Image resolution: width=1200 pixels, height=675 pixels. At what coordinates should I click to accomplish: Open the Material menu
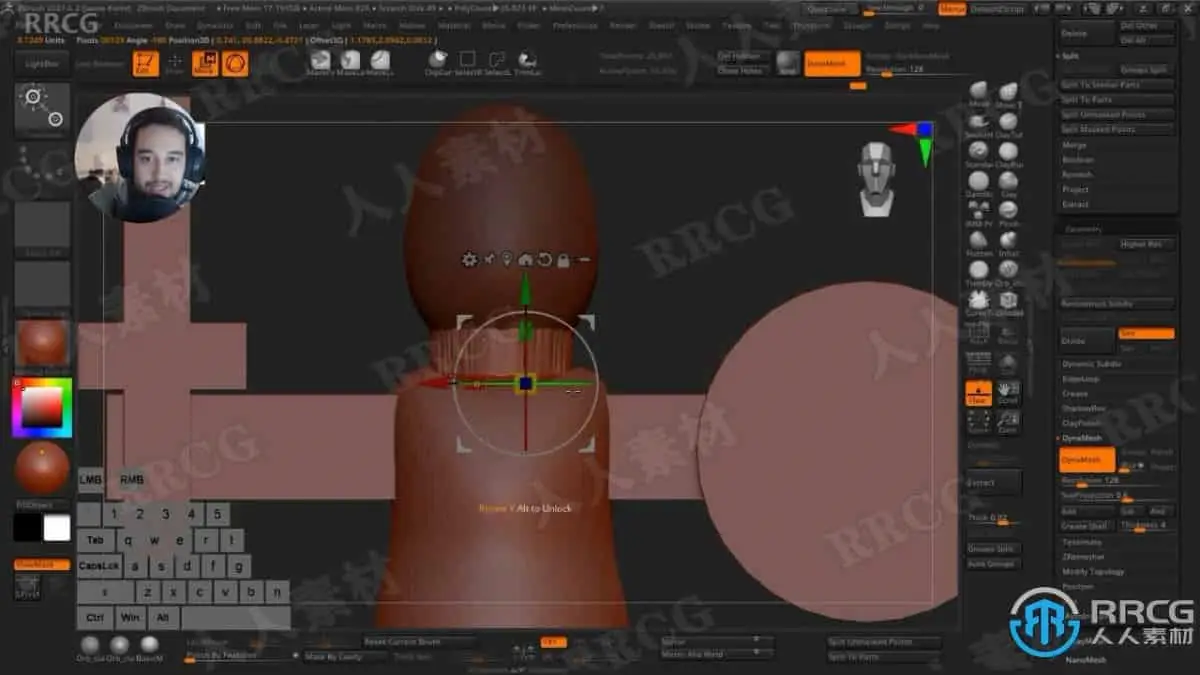pyautogui.click(x=455, y=25)
